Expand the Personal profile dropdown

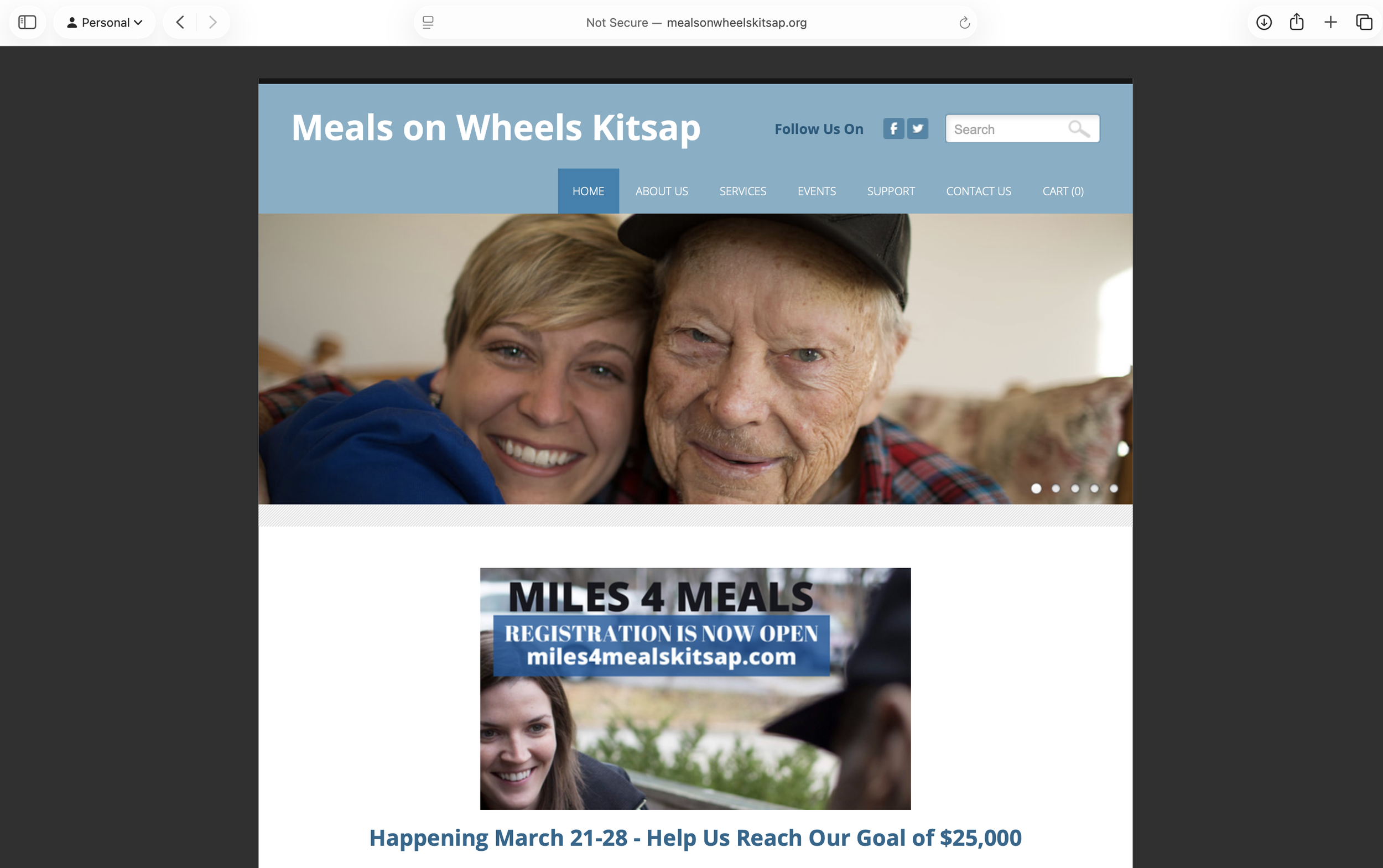pyautogui.click(x=105, y=22)
